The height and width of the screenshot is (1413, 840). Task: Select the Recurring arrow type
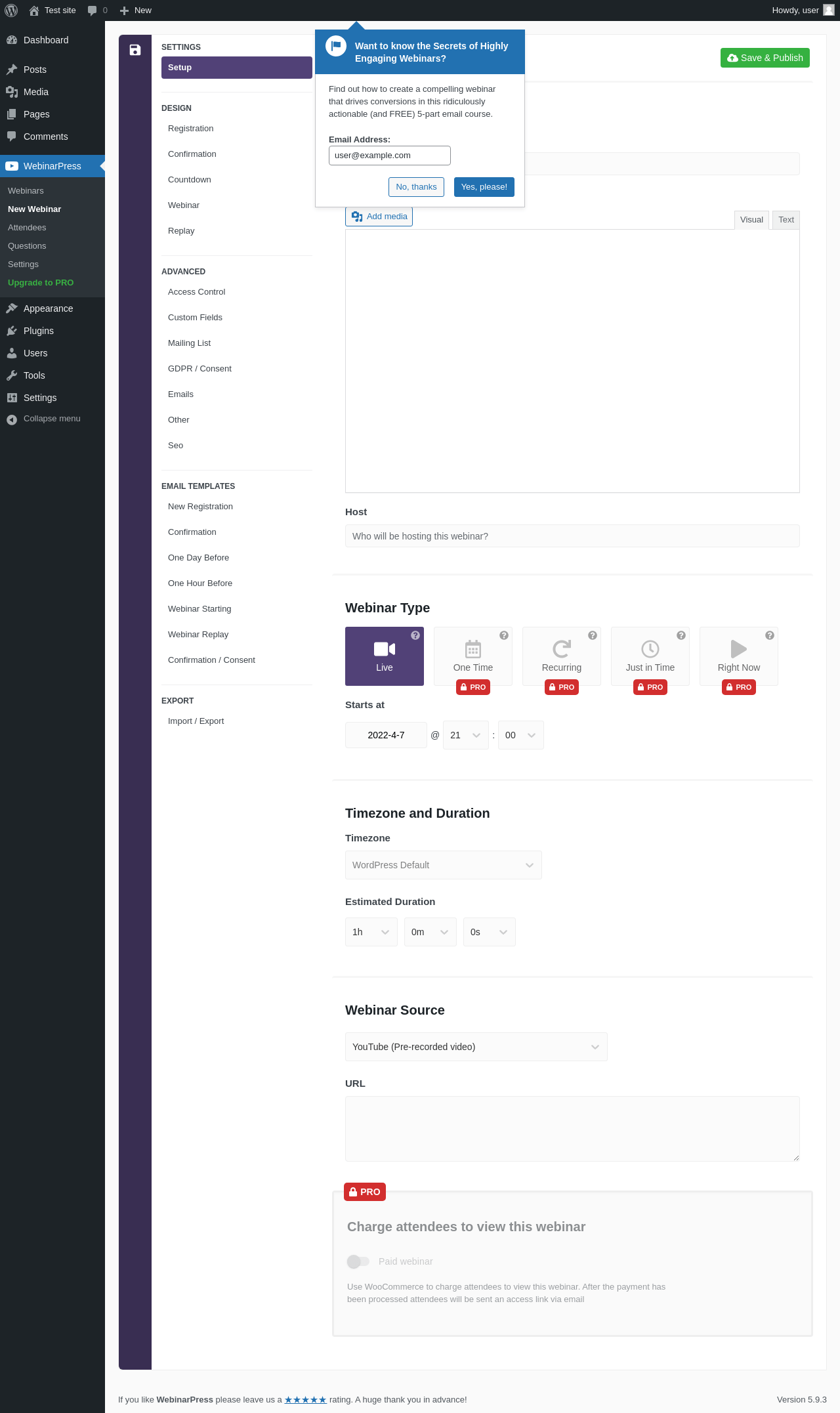pos(562,656)
